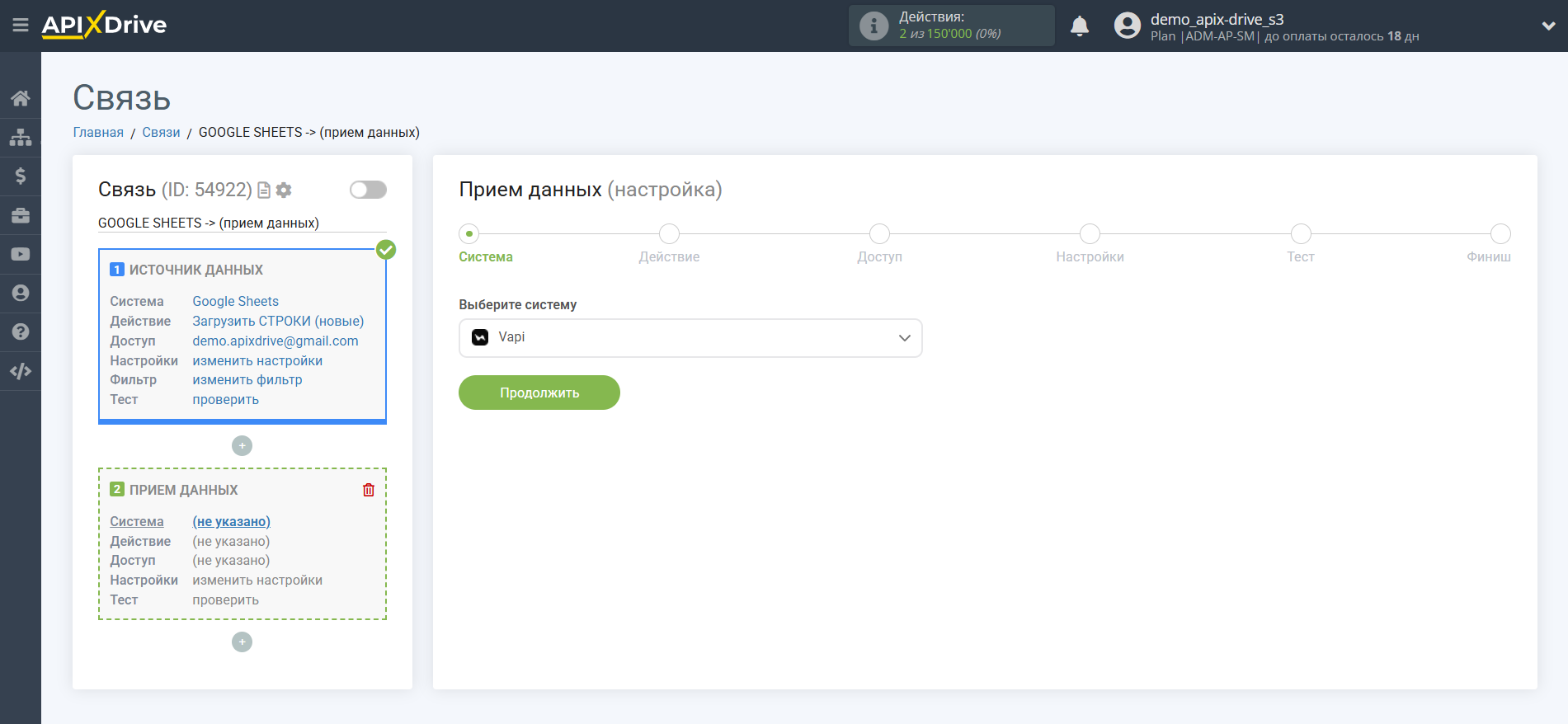Expand the account dropdown chevron
The height and width of the screenshot is (724, 1568).
point(1548,26)
